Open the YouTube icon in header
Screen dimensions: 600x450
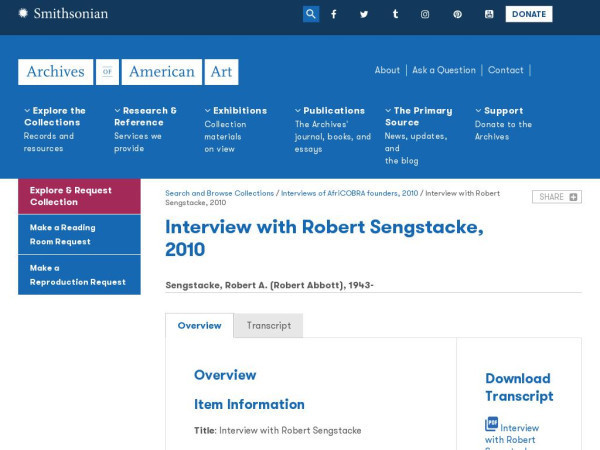(x=489, y=14)
